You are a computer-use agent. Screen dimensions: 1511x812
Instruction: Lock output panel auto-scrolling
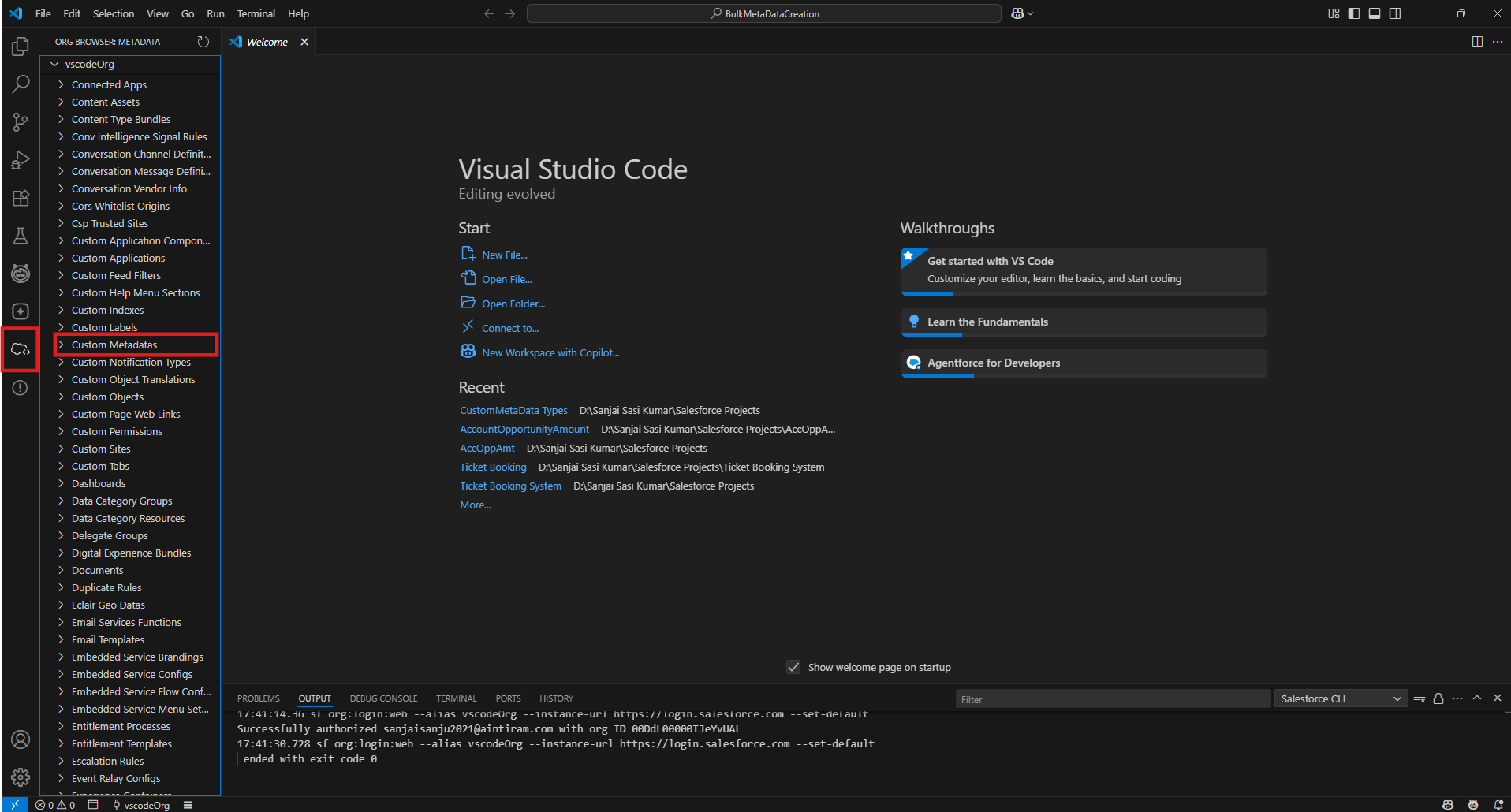pos(1438,698)
